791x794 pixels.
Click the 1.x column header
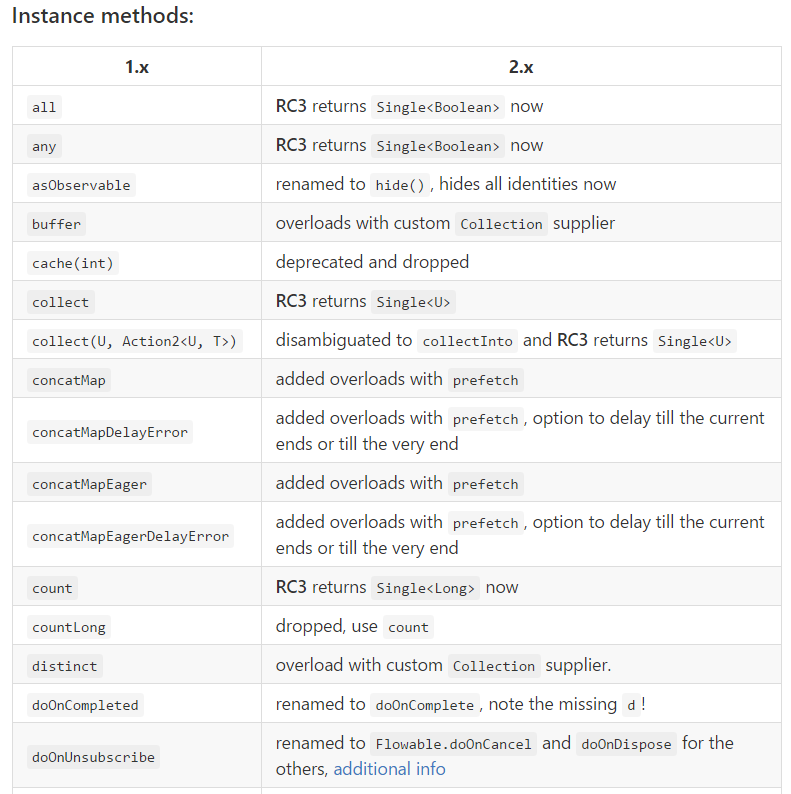137,67
